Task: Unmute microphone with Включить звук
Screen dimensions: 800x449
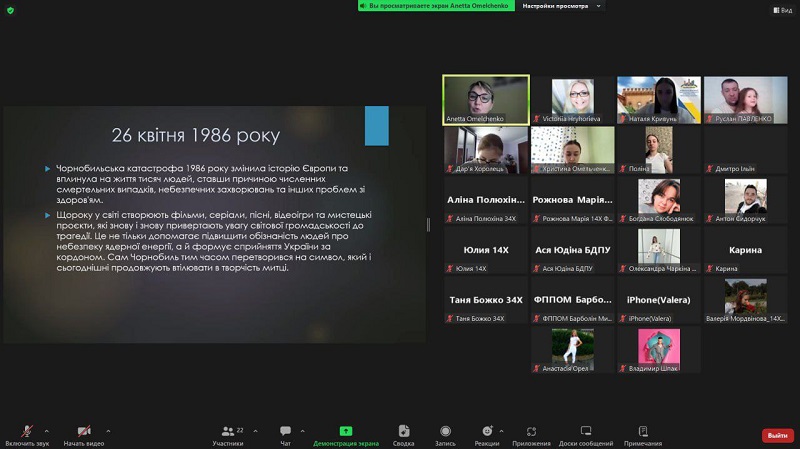Action: (x=26, y=432)
